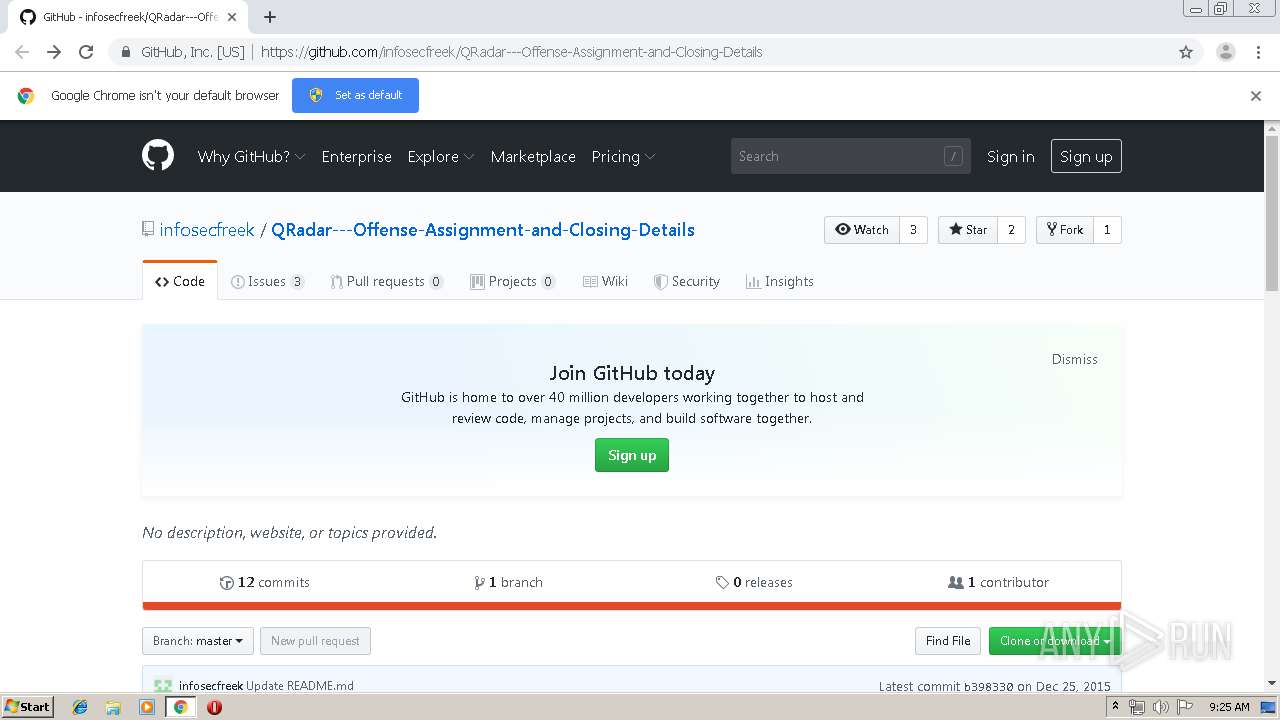Switch to Pull requests tab
Viewport: 1280px width, 720px height.
point(386,281)
